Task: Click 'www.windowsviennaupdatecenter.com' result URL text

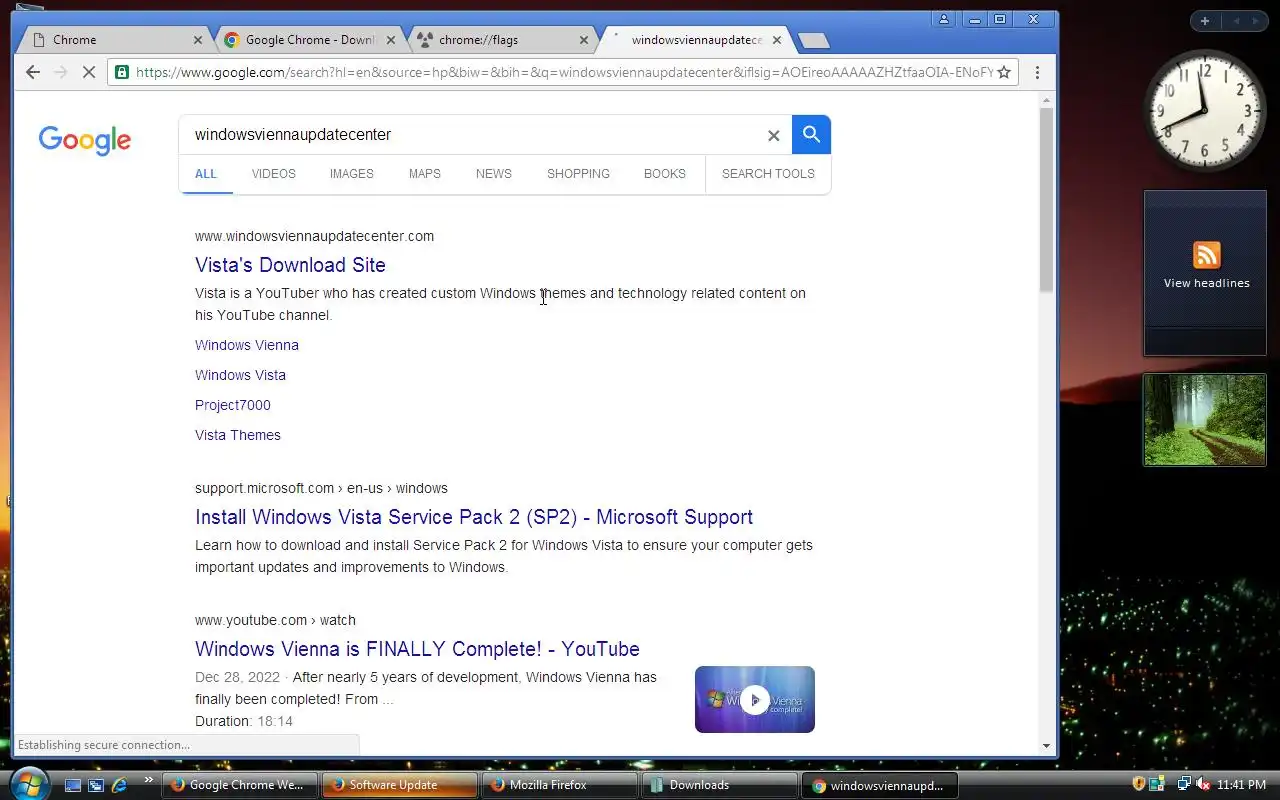Action: tap(314, 237)
